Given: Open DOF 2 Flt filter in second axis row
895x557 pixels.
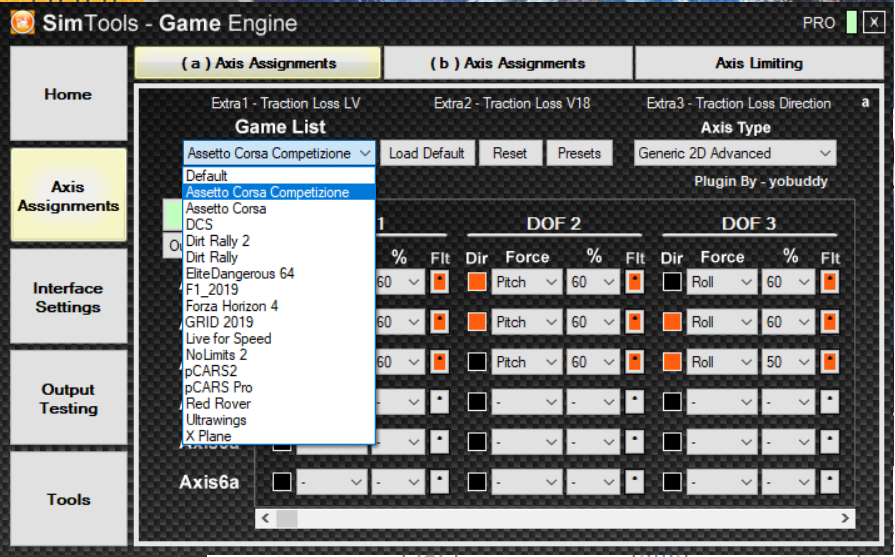Looking at the screenshot, I should tap(635, 322).
